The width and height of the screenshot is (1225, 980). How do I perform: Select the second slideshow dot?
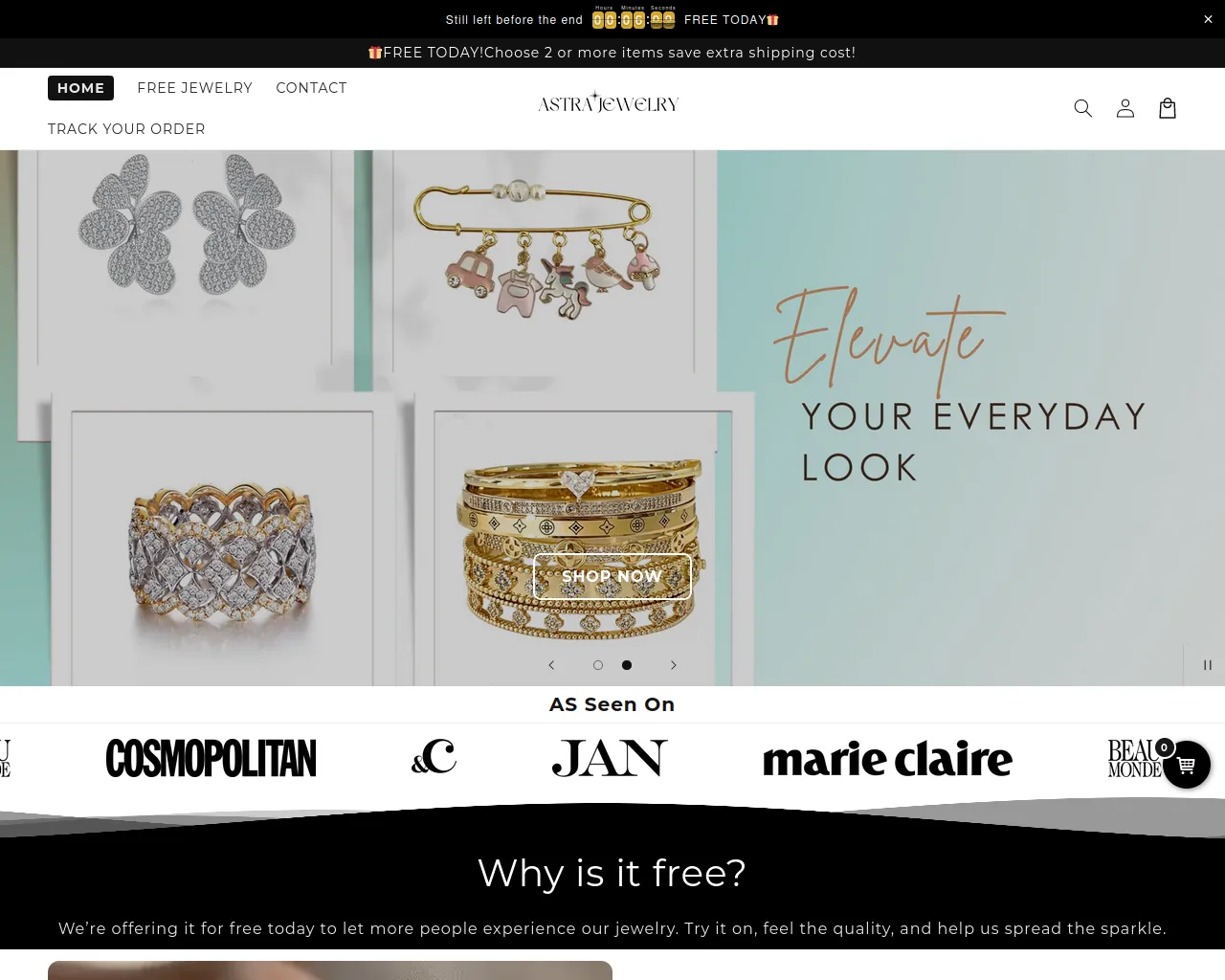point(627,665)
